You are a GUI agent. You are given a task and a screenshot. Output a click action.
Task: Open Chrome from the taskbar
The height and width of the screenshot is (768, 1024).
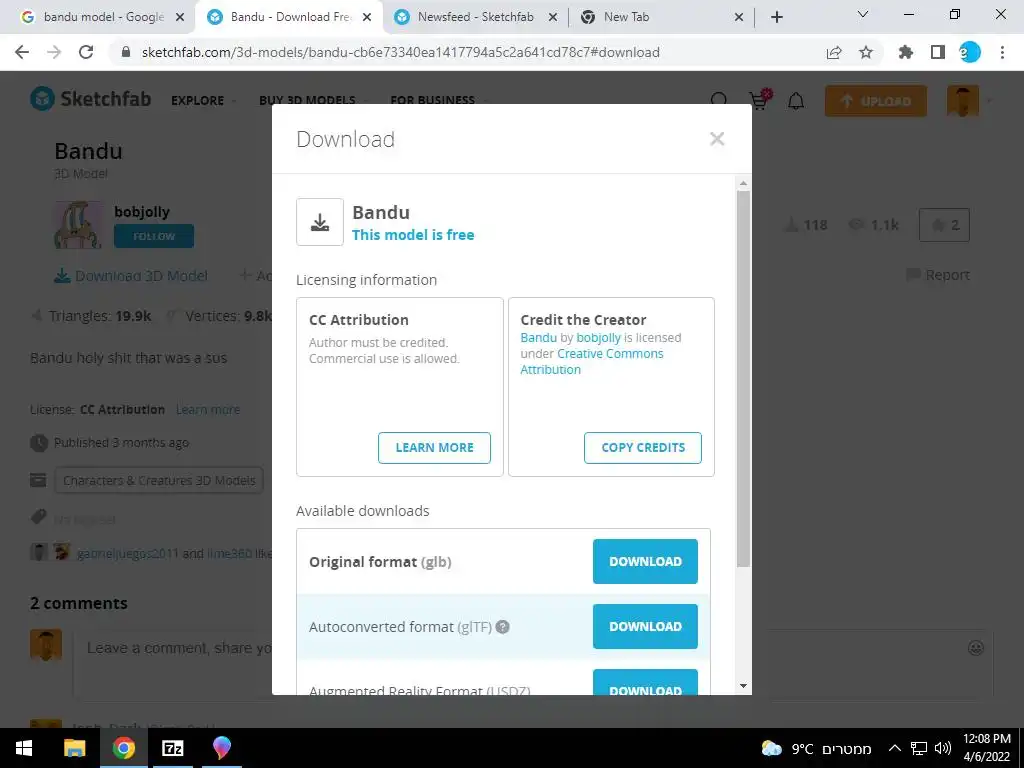(123, 748)
